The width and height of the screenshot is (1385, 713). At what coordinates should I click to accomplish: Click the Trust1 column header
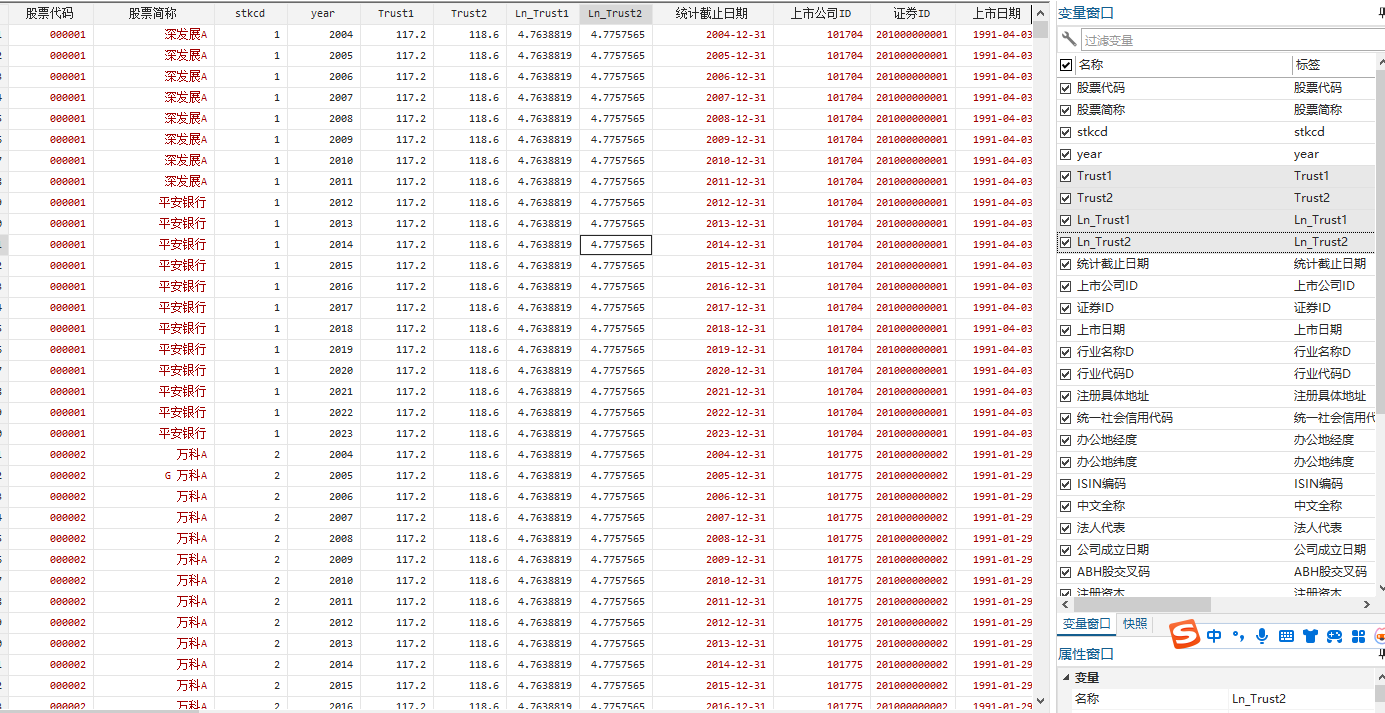396,13
